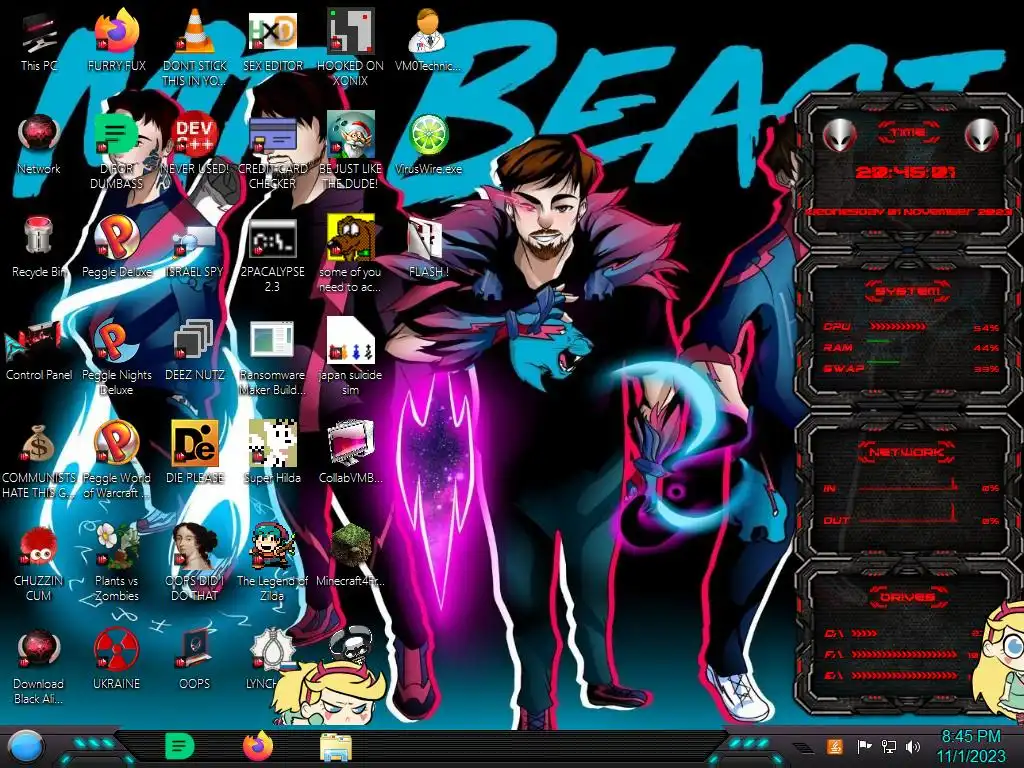This screenshot has height=768, width=1024.
Task: Open green notes app in taskbar
Action: 180,746
